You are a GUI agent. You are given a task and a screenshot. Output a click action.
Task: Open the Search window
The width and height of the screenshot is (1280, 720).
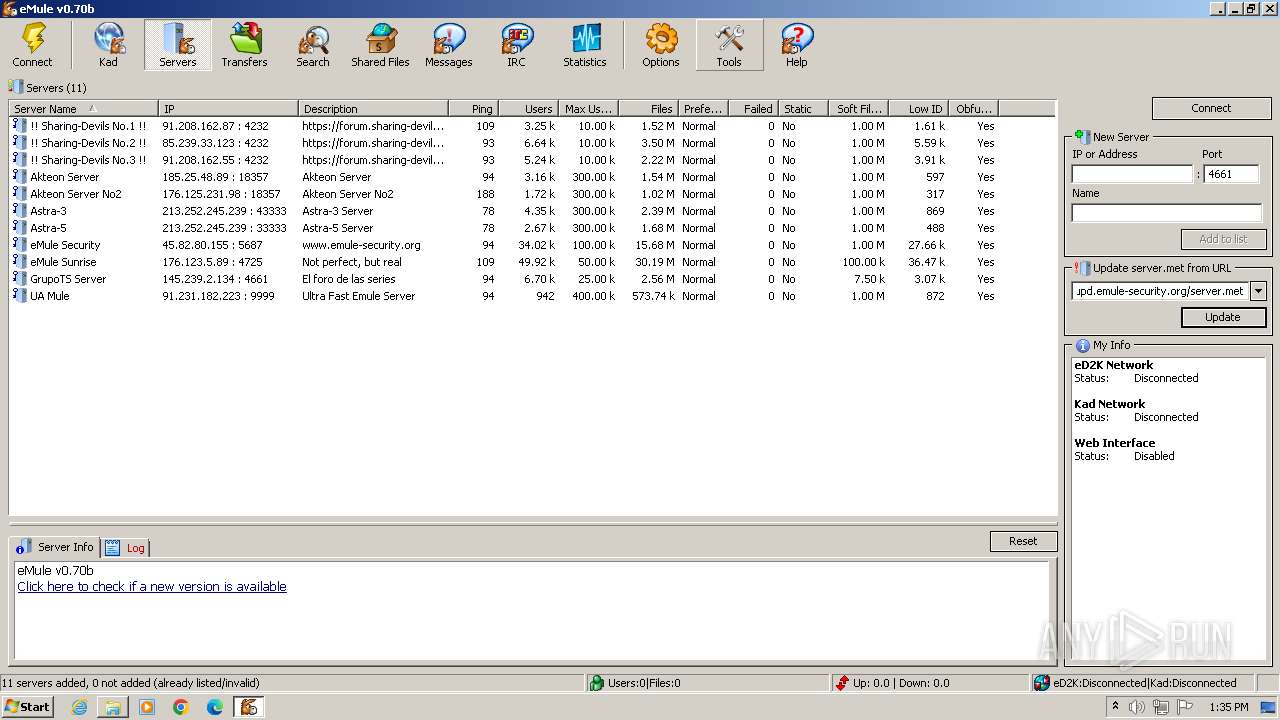[x=312, y=46]
